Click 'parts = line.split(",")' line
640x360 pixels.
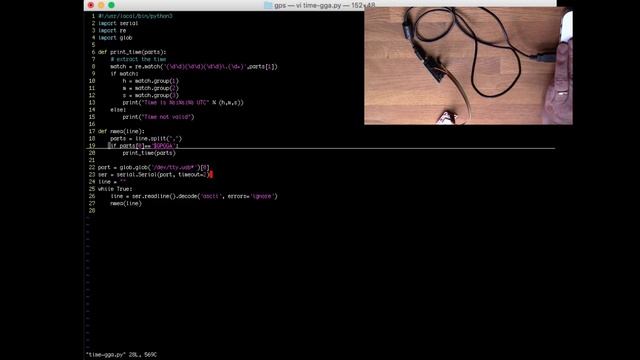(146, 138)
